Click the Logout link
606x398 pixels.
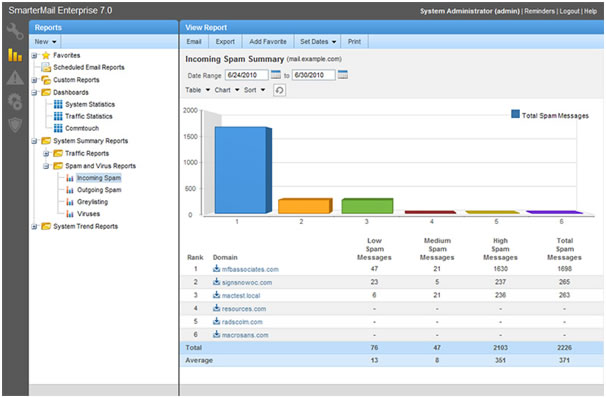[569, 11]
